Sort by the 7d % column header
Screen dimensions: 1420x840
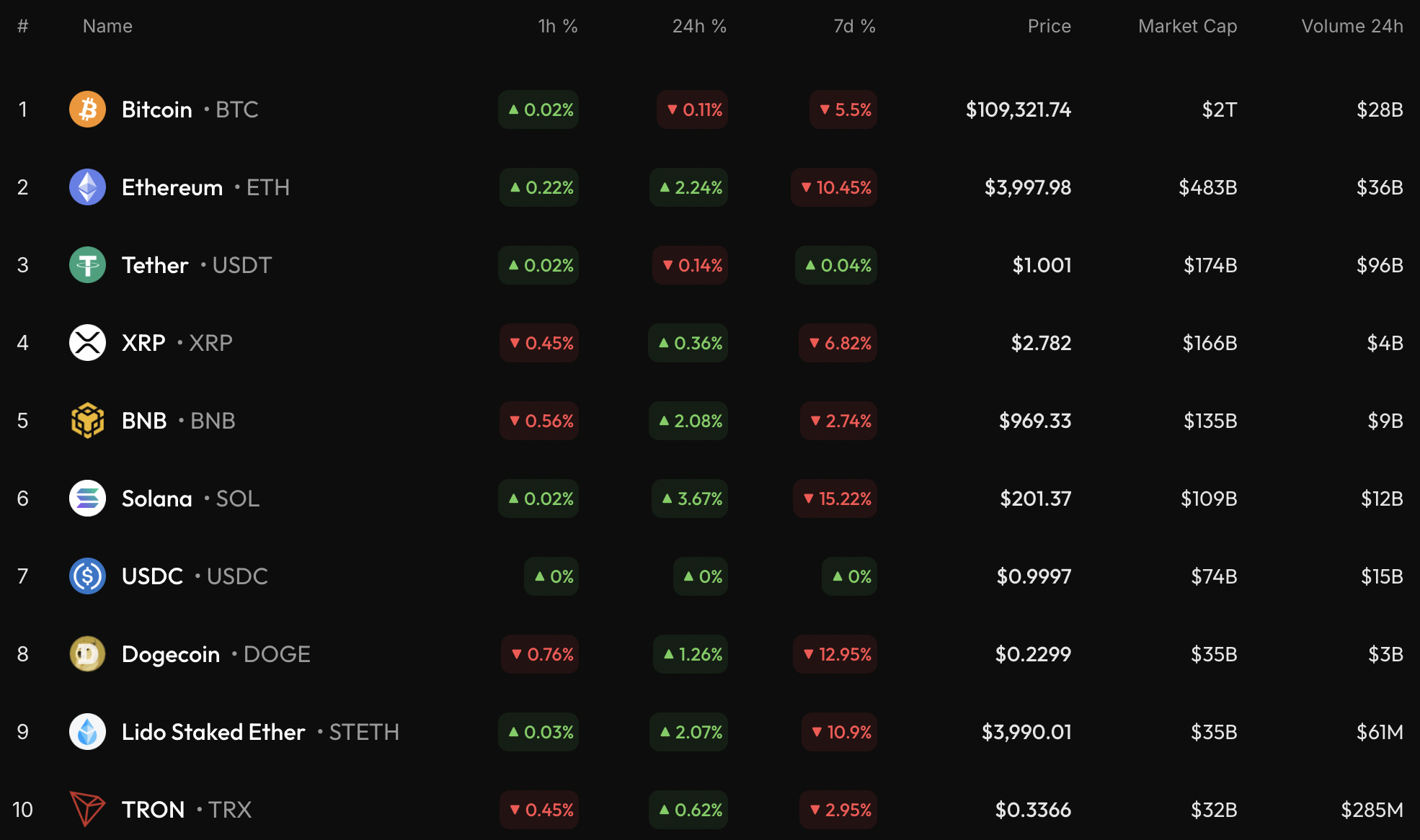[854, 27]
